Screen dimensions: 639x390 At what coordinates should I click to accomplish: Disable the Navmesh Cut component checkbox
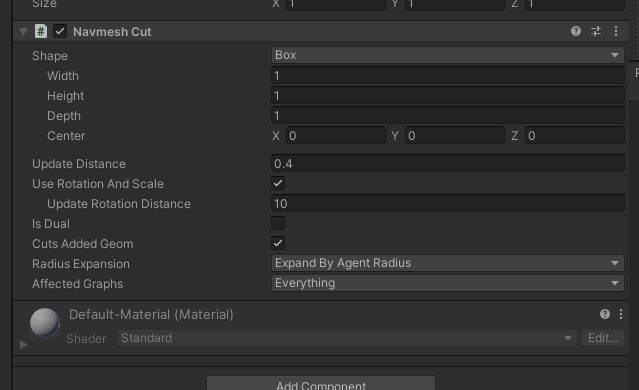pyautogui.click(x=60, y=31)
